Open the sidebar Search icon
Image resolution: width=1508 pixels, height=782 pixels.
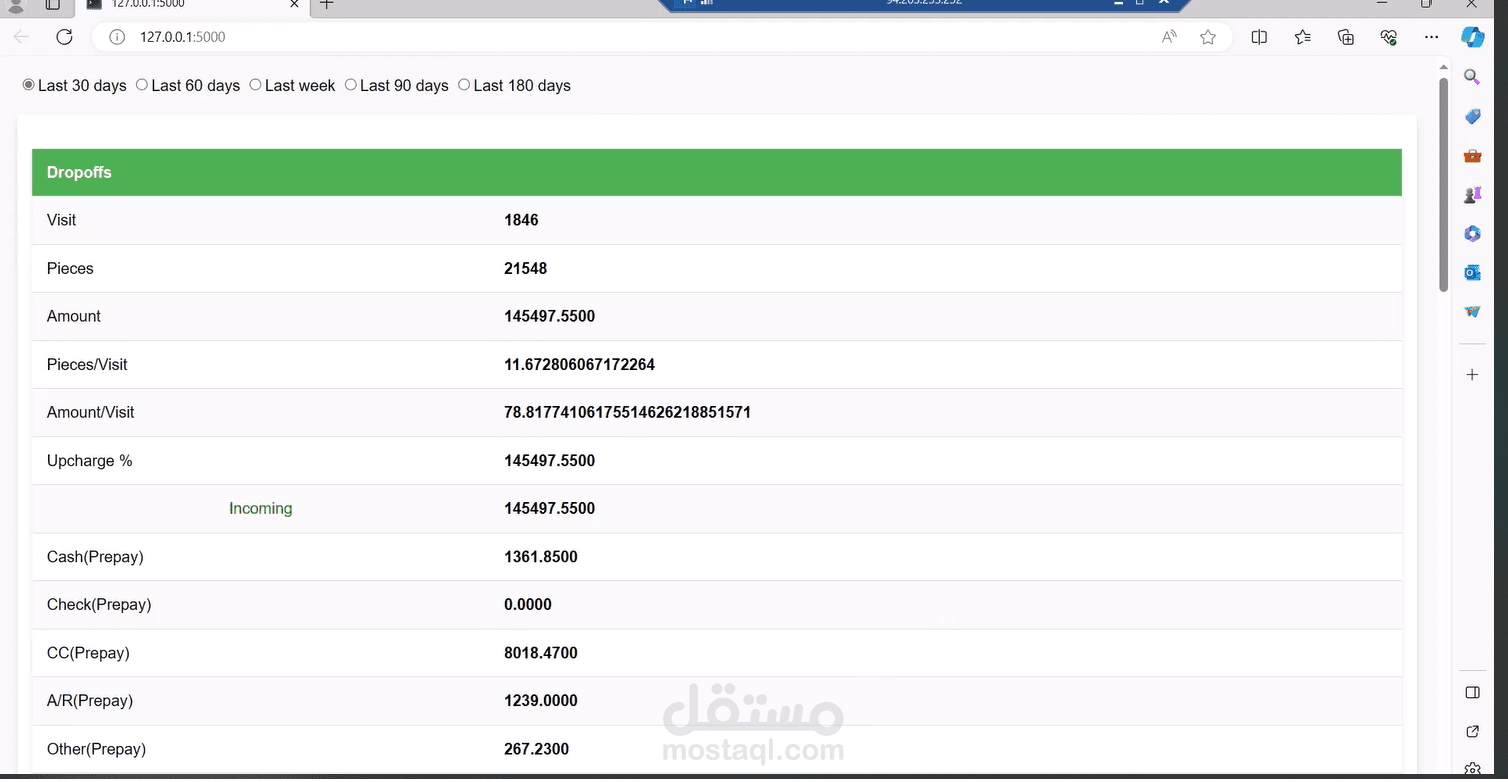click(x=1472, y=77)
